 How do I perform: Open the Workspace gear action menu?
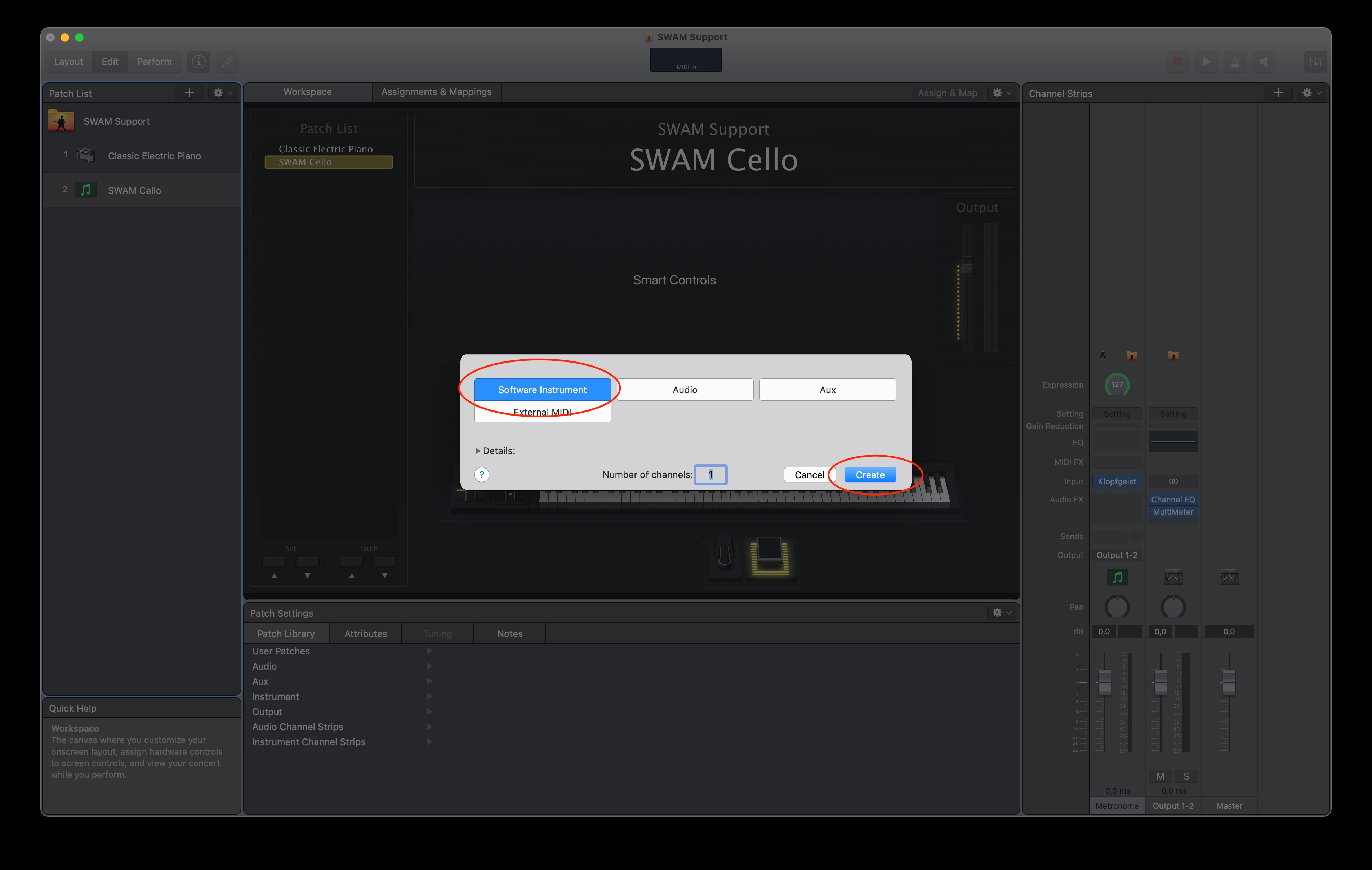1001,93
